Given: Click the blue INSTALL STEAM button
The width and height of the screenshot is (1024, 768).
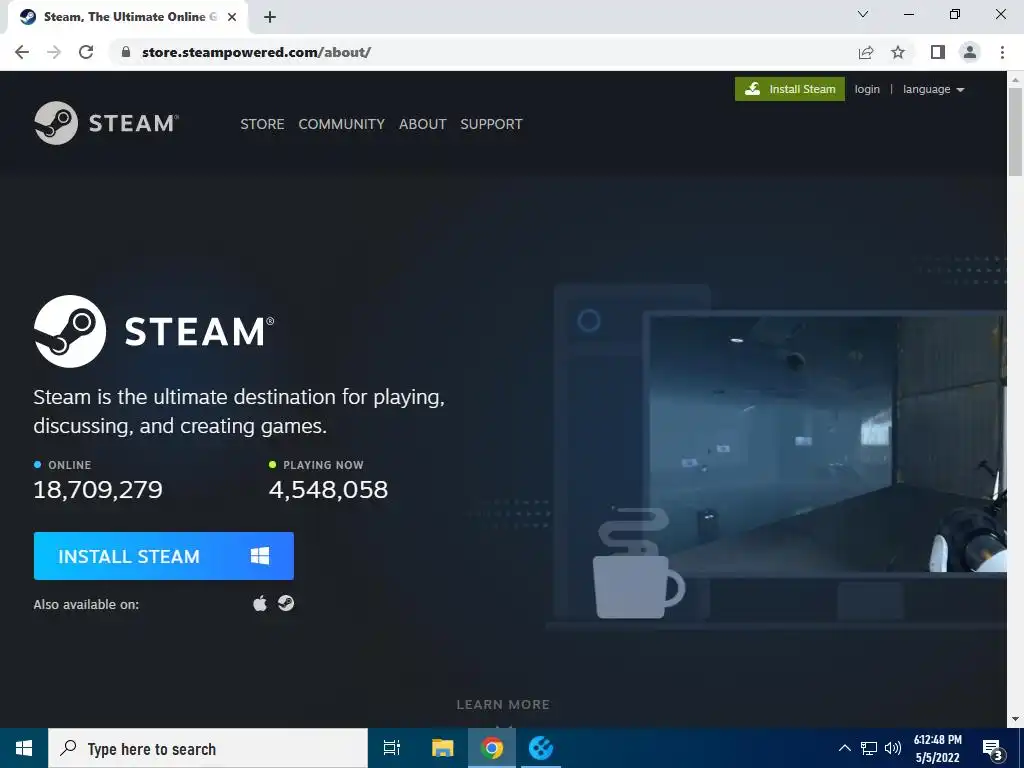Looking at the screenshot, I should 164,556.
